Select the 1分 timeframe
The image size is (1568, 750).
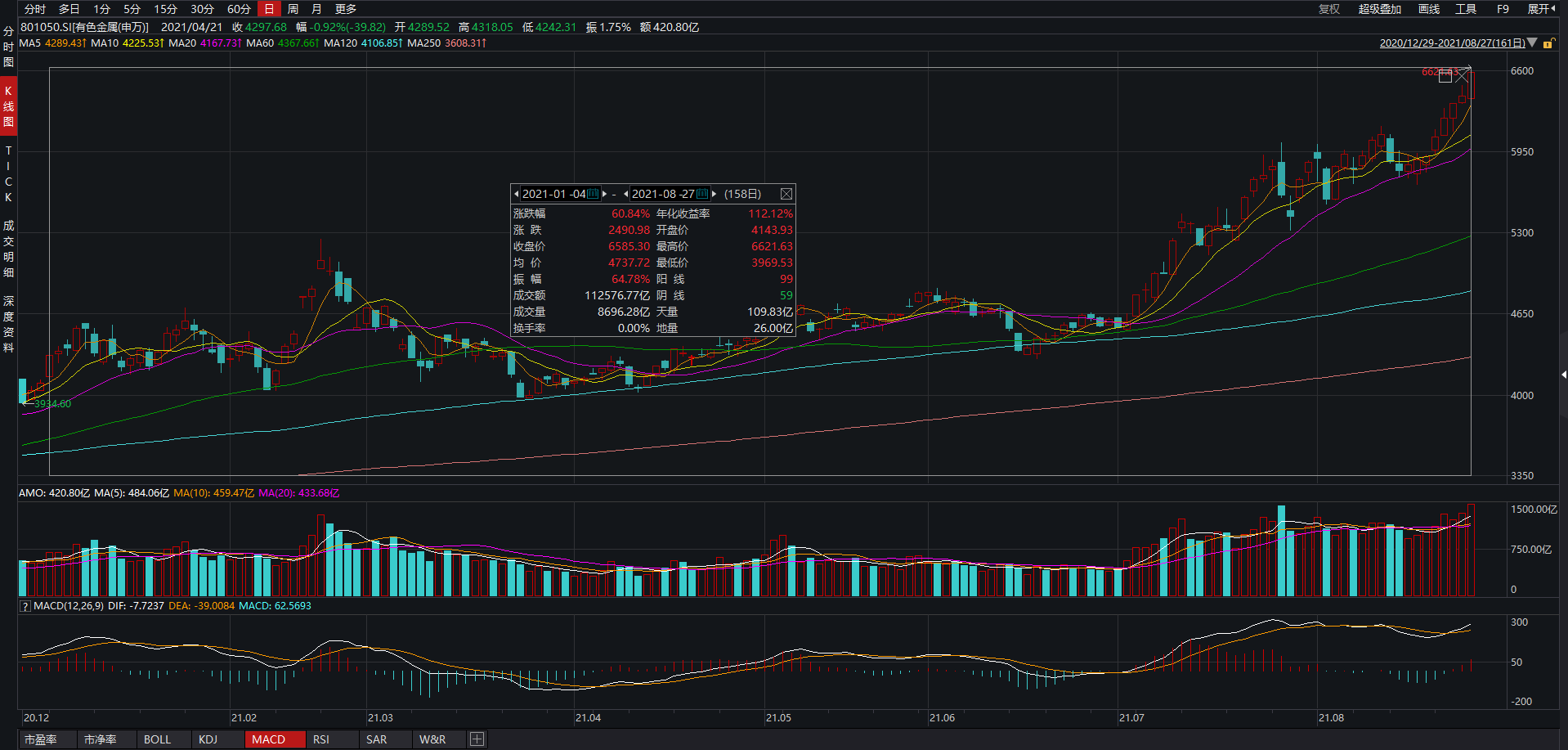pos(101,9)
